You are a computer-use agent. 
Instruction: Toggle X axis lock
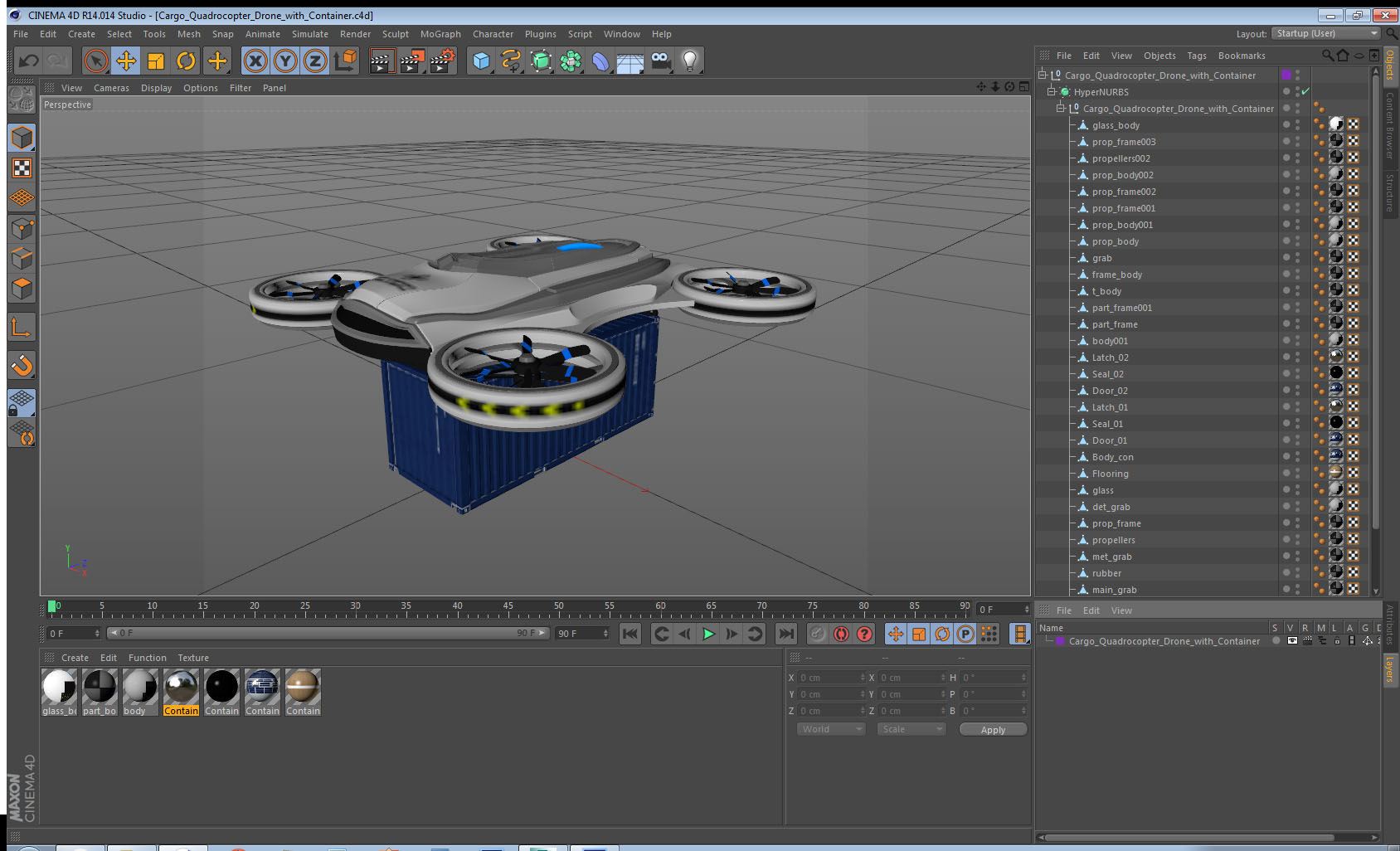pyautogui.click(x=255, y=61)
